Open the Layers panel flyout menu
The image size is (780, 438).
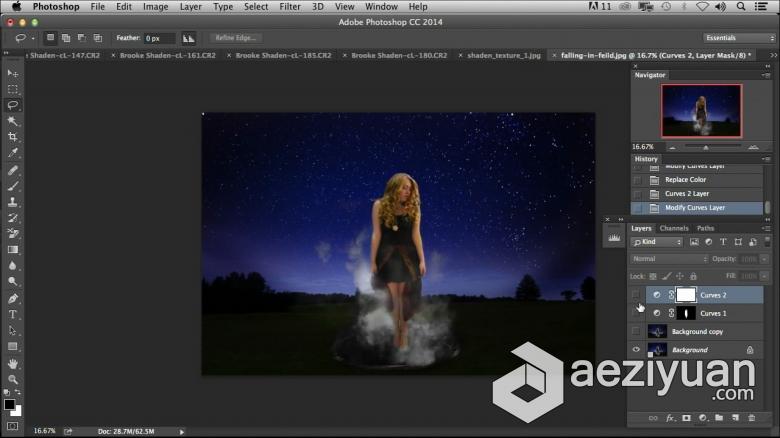[x=766, y=228]
